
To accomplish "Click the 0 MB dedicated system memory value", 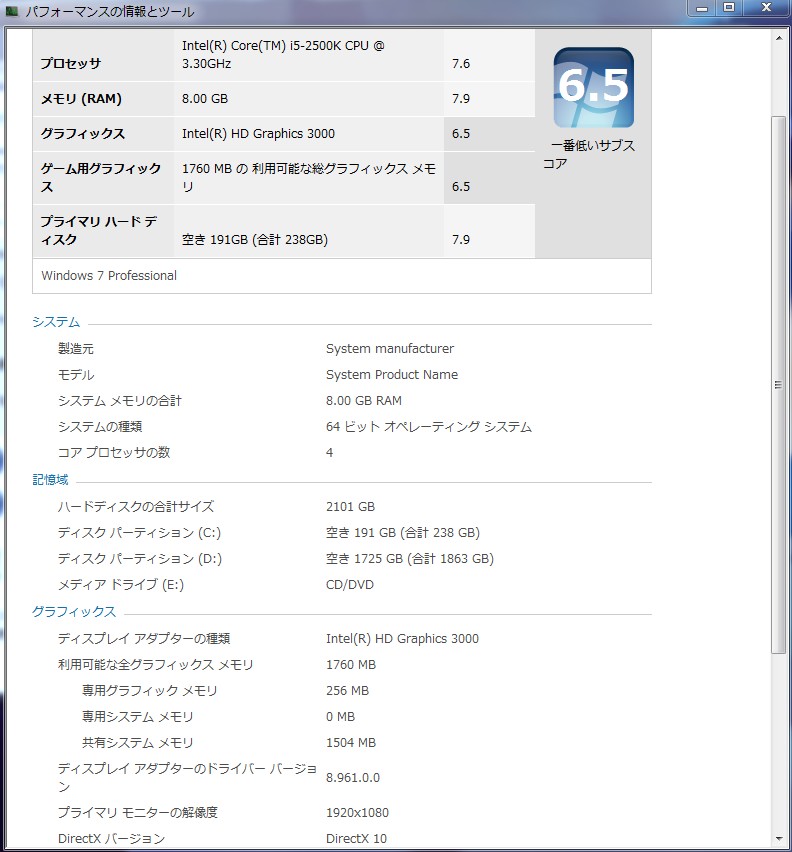I will click(340, 717).
